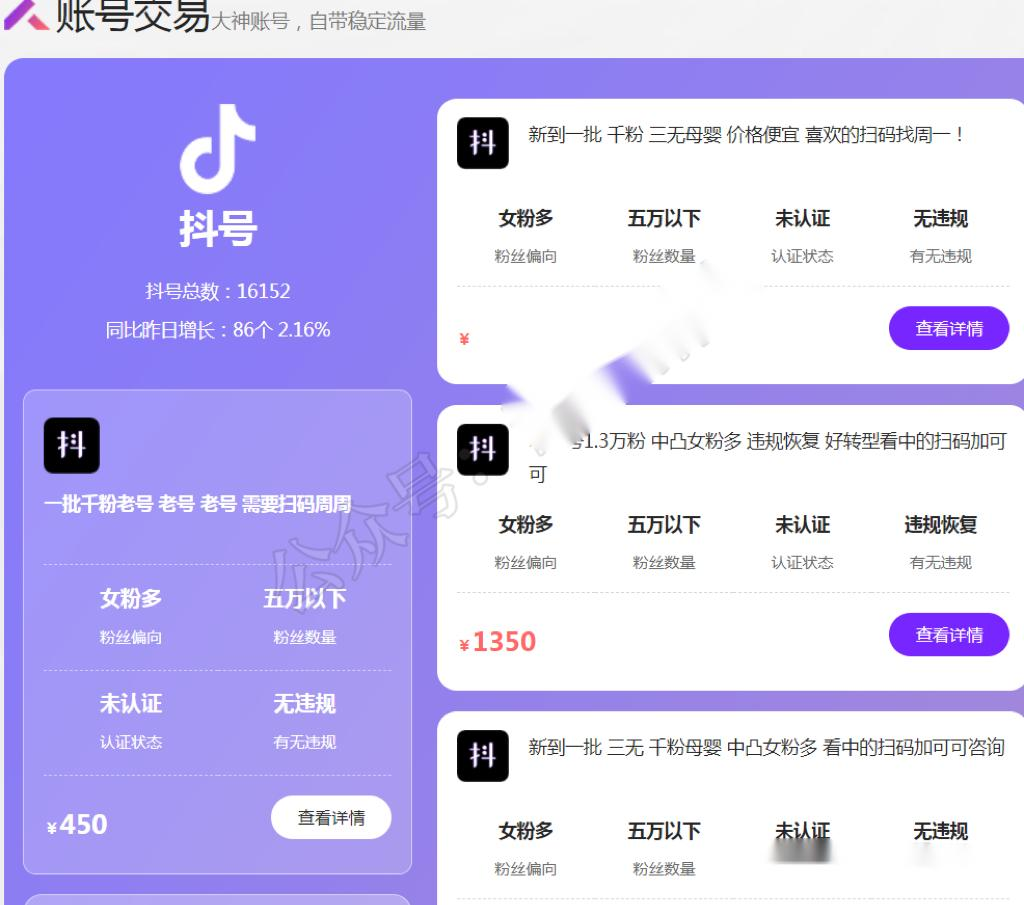Open the listing title 1.3万粉 中凸女粉多 违规恢复
Image resolution: width=1024 pixels, height=905 pixels.
coord(767,456)
